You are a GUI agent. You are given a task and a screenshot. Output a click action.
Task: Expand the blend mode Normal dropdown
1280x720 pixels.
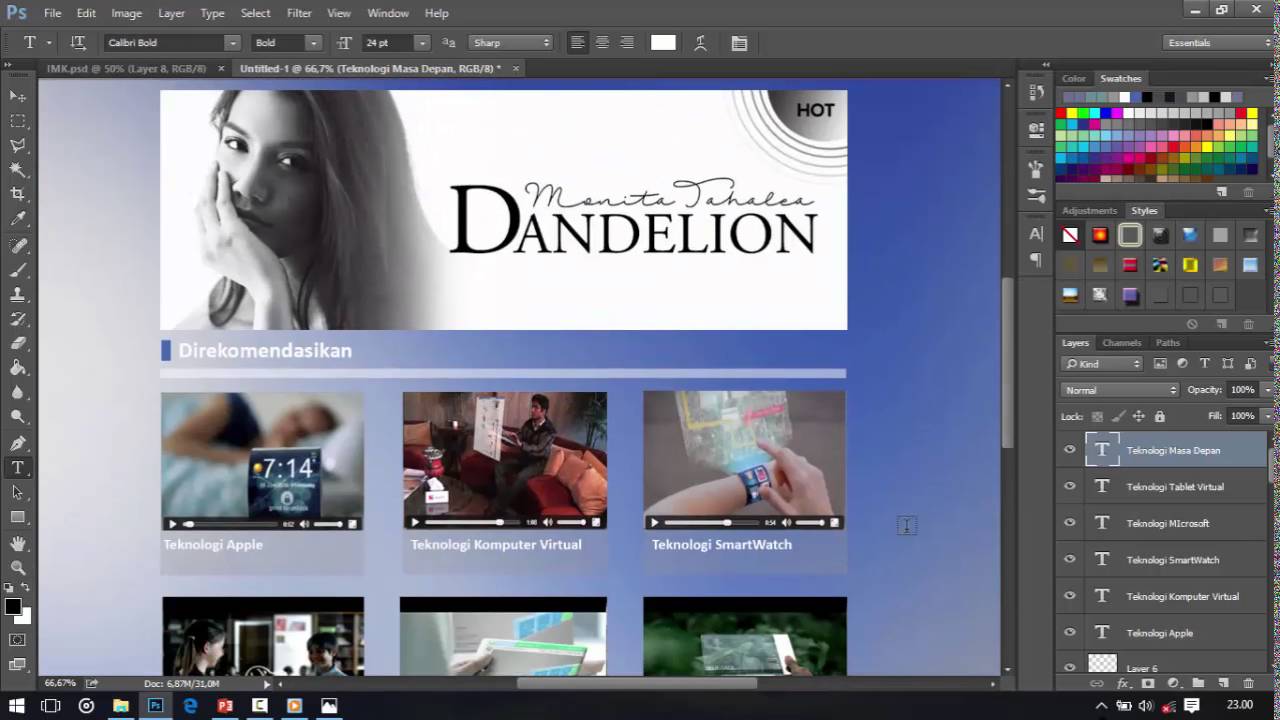point(1120,390)
